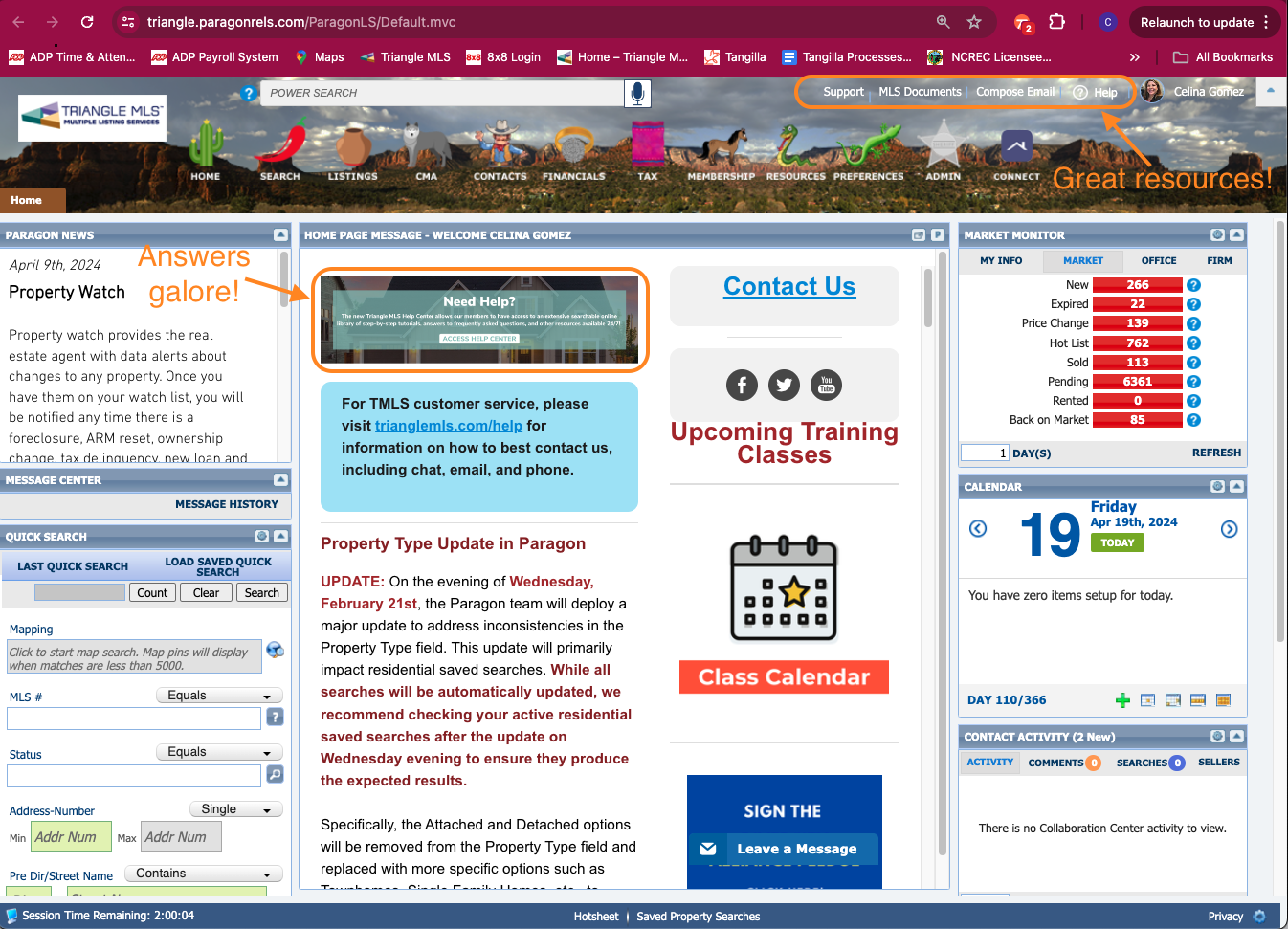Image resolution: width=1288 pixels, height=929 pixels.
Task: Click the Class Calendar star calendar icon
Action: click(x=784, y=589)
